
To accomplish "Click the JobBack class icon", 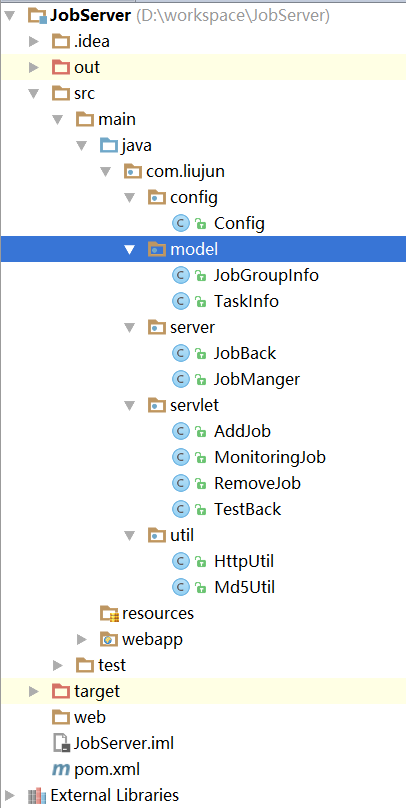I will [x=180, y=354].
